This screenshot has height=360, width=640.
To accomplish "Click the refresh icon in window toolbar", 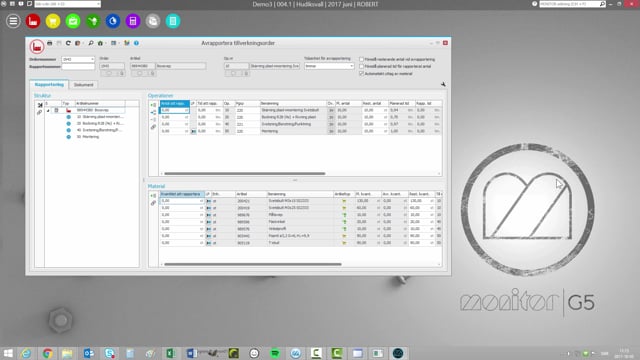I will [x=68, y=43].
